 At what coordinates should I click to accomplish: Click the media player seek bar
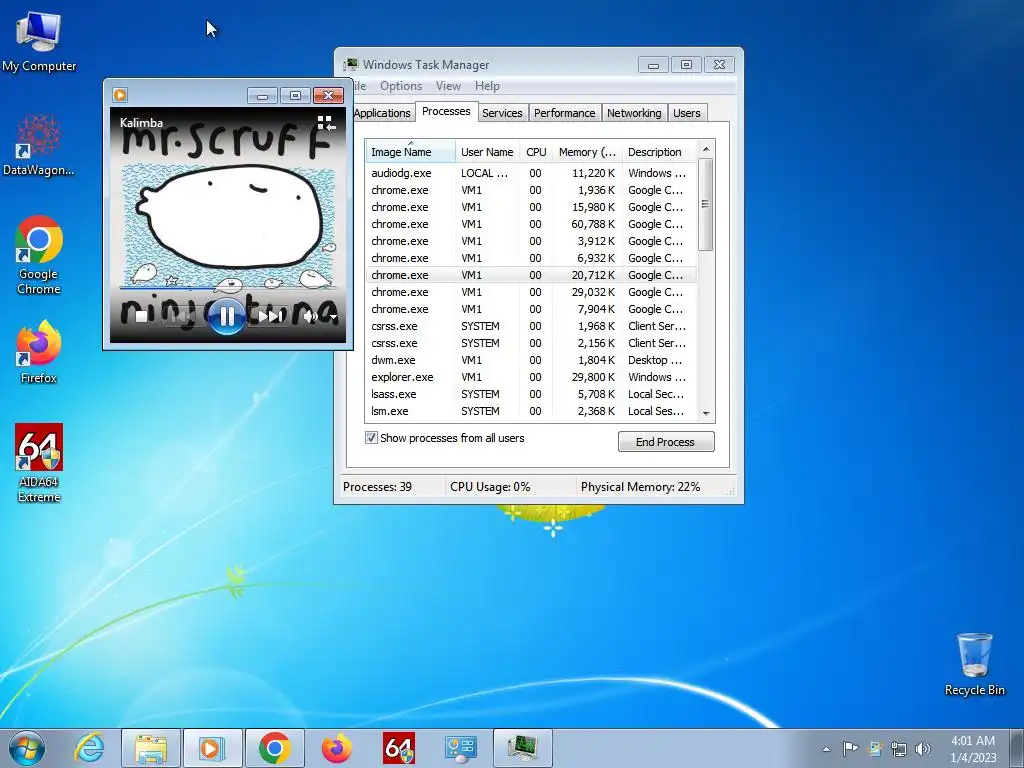(227, 287)
